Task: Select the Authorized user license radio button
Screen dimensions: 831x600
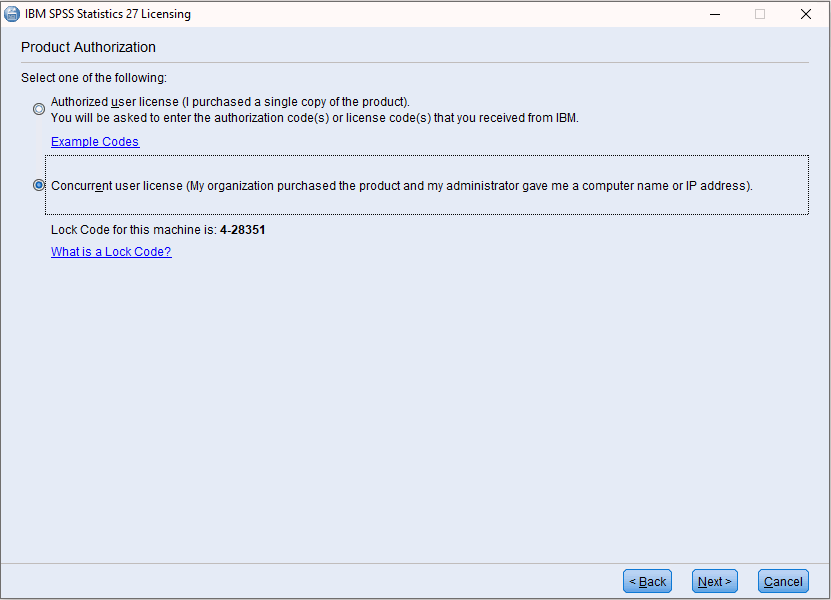Action: pos(39,109)
